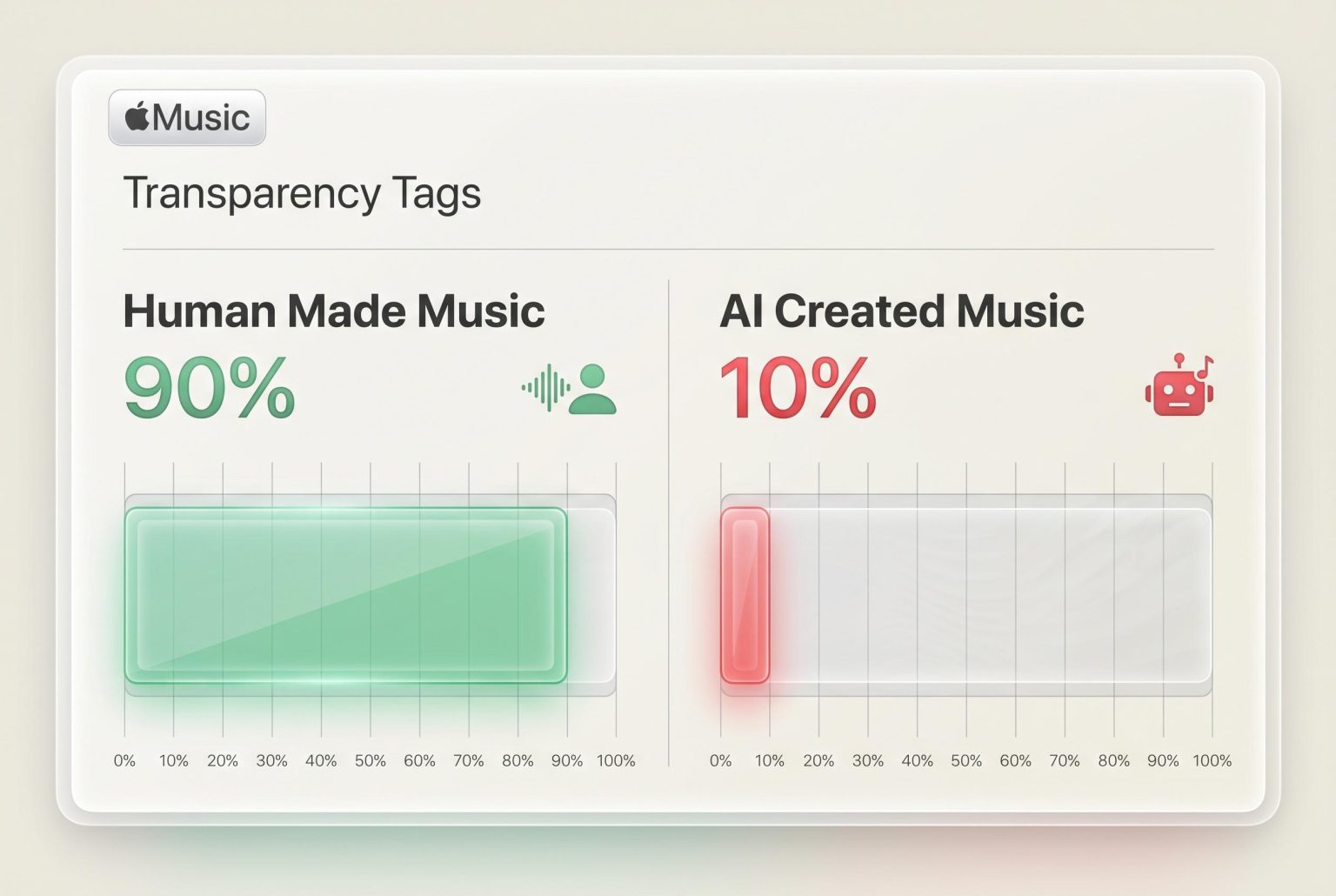Select the green person silhouette icon
The height and width of the screenshot is (896, 1336).
coord(593,389)
